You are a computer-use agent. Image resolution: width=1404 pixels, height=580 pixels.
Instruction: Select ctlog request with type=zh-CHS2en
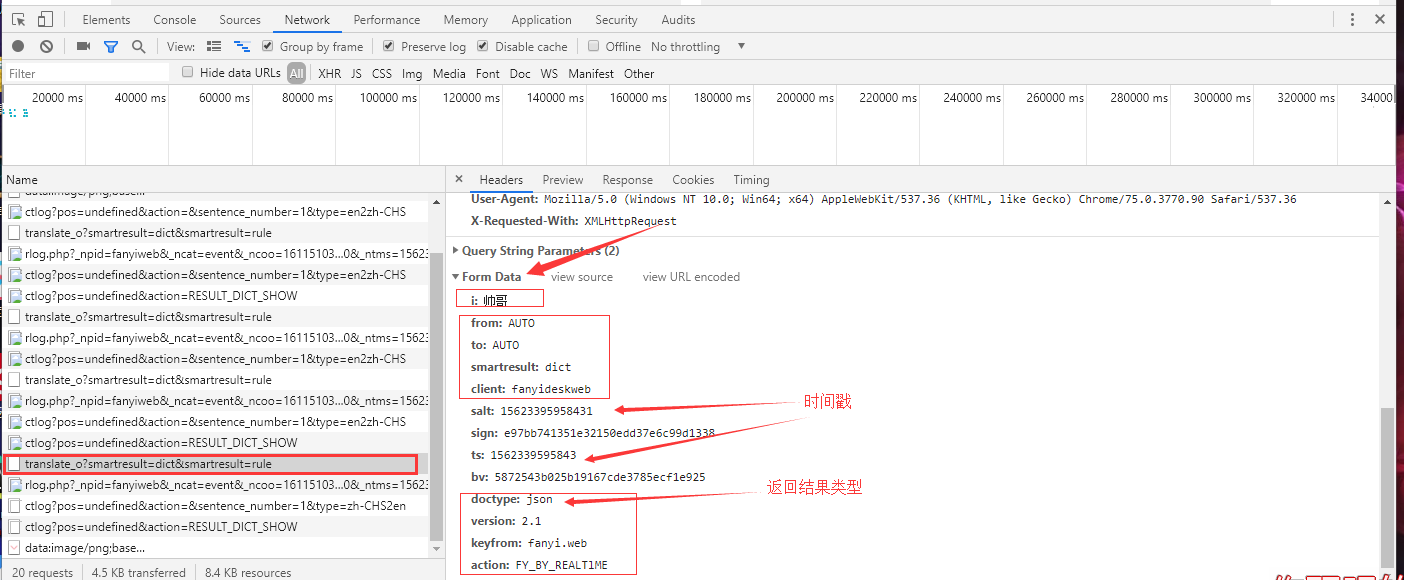pyautogui.click(x=217, y=506)
